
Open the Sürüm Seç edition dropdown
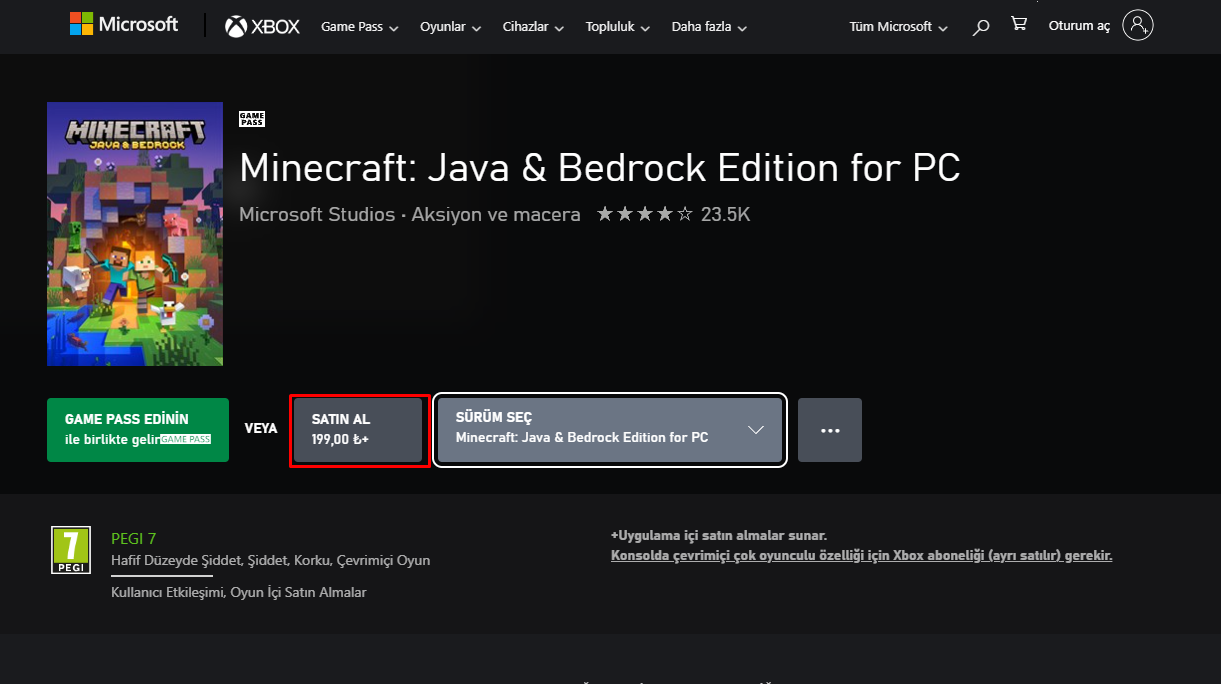(x=611, y=430)
